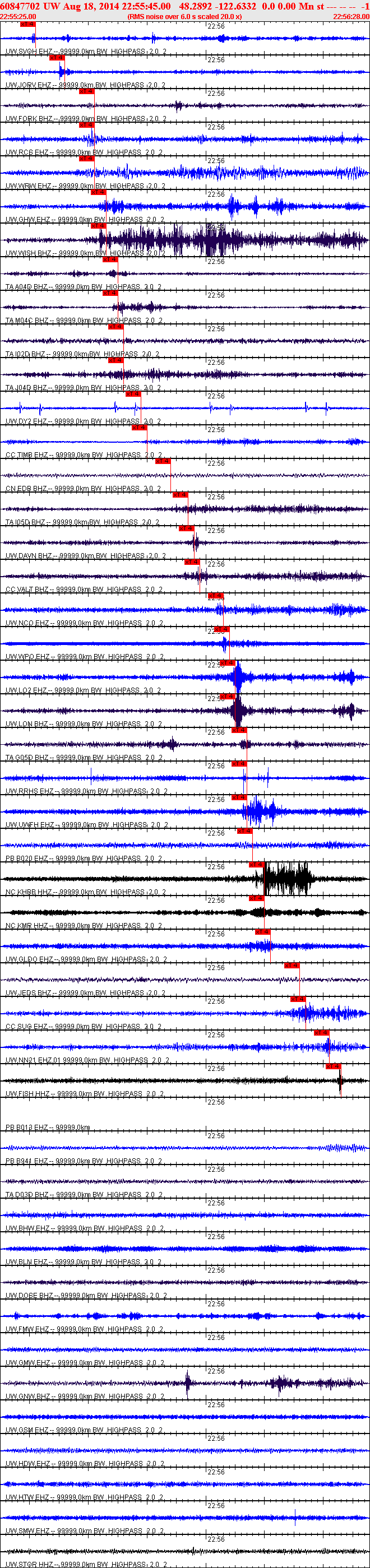The width and height of the screenshot is (370, 1568).
Task: Click the coordinates 48.2892 -122.6332
Action: click(218, 6)
